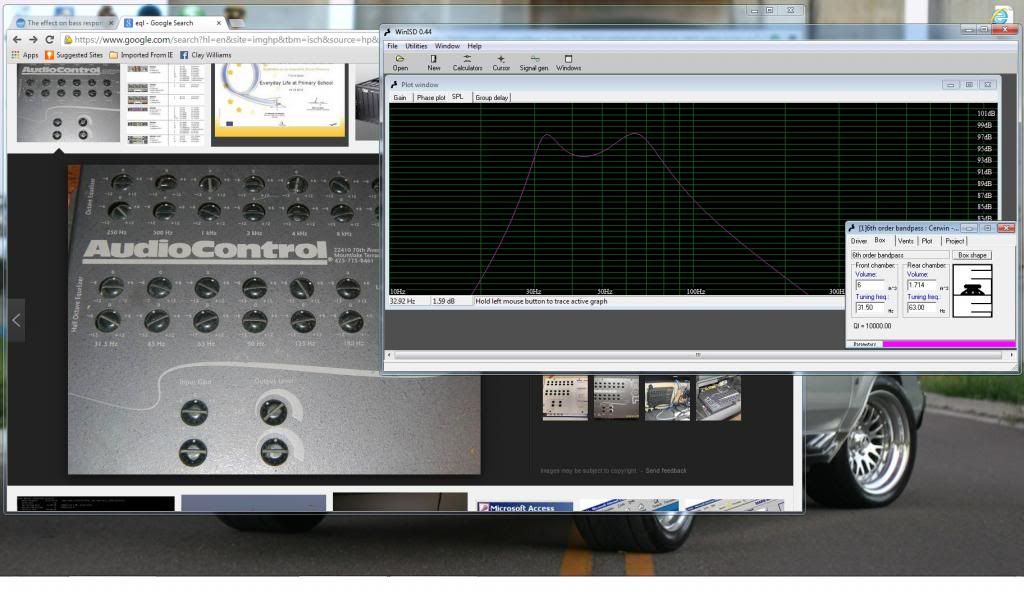The height and width of the screenshot is (596, 1024).
Task: Switch to Group delay tab
Action: pyautogui.click(x=492, y=98)
